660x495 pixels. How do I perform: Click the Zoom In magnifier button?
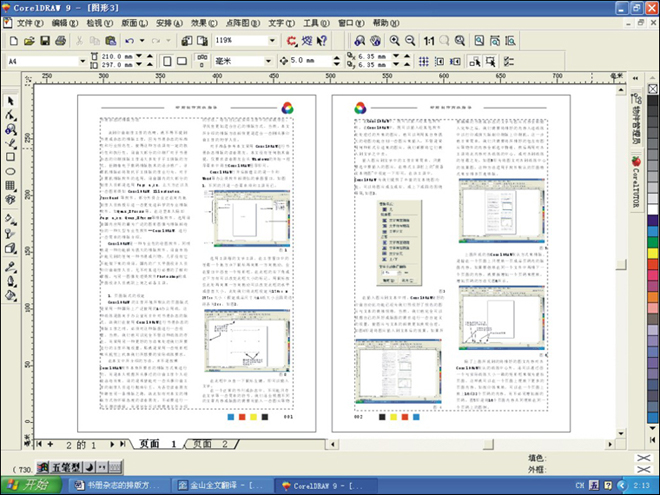click(x=394, y=40)
